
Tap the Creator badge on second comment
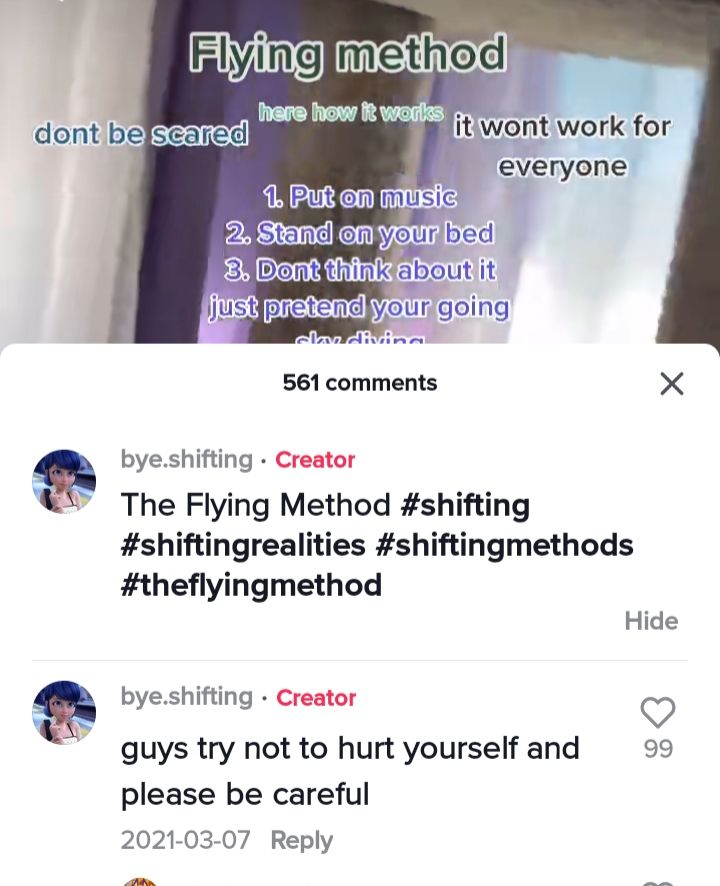point(316,698)
